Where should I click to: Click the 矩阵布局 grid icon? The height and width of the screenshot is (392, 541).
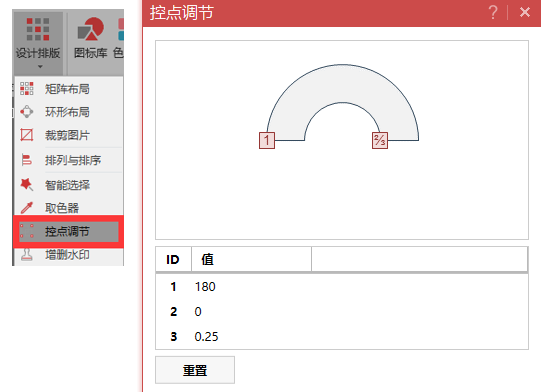click(x=27, y=89)
